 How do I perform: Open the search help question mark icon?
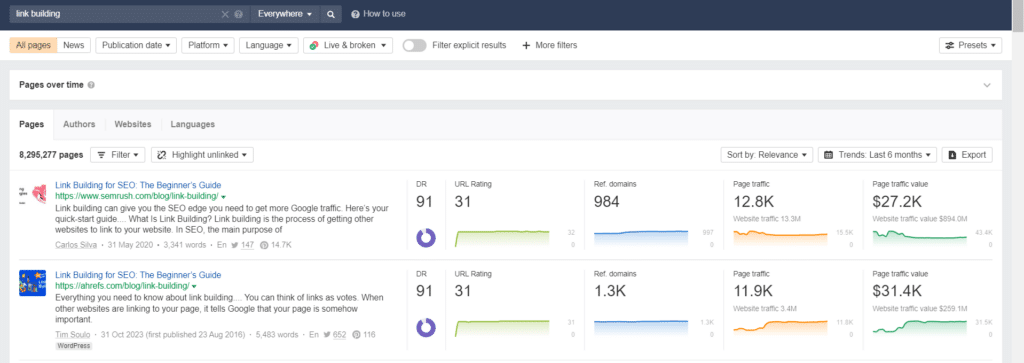coord(238,14)
